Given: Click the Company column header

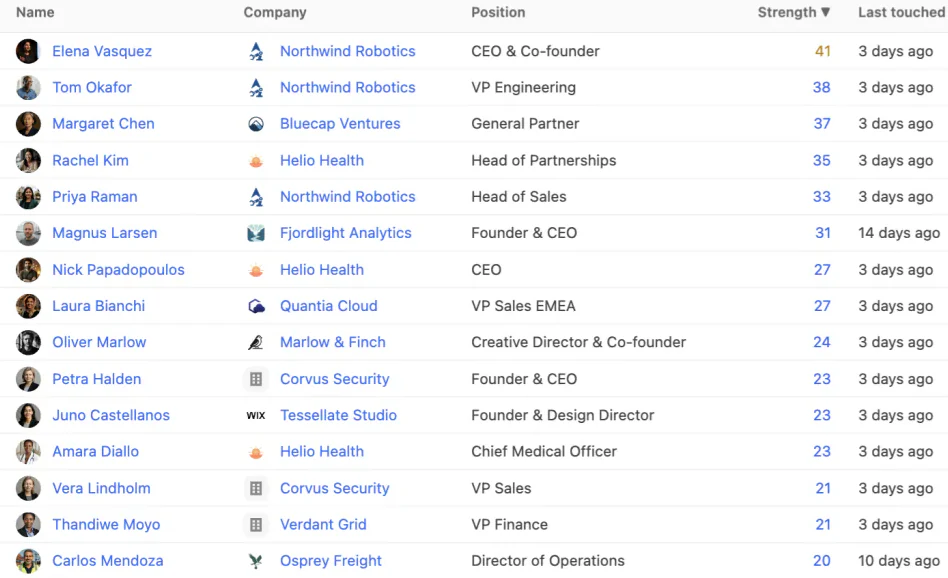Looking at the screenshot, I should tap(275, 12).
